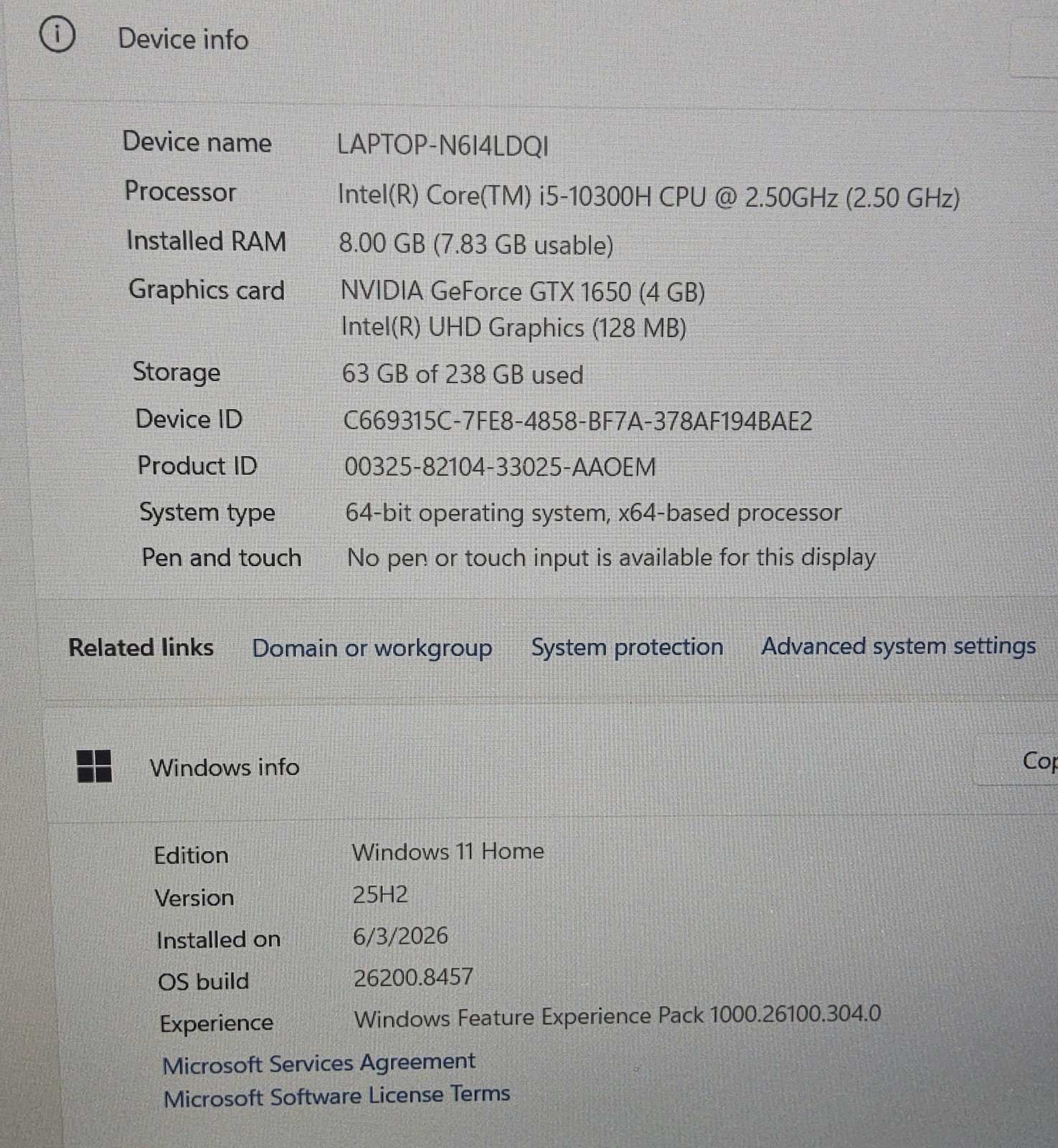Select the installed on date 6/3/2026
1058x1148 pixels.
pyautogui.click(x=400, y=936)
